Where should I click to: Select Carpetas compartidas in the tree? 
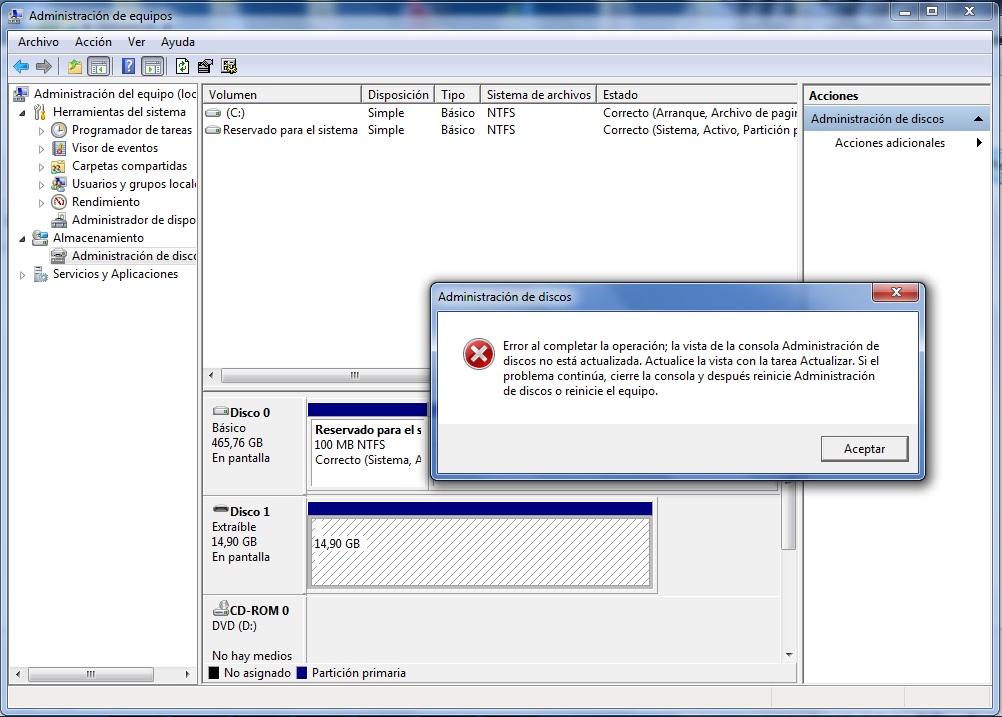click(x=129, y=166)
